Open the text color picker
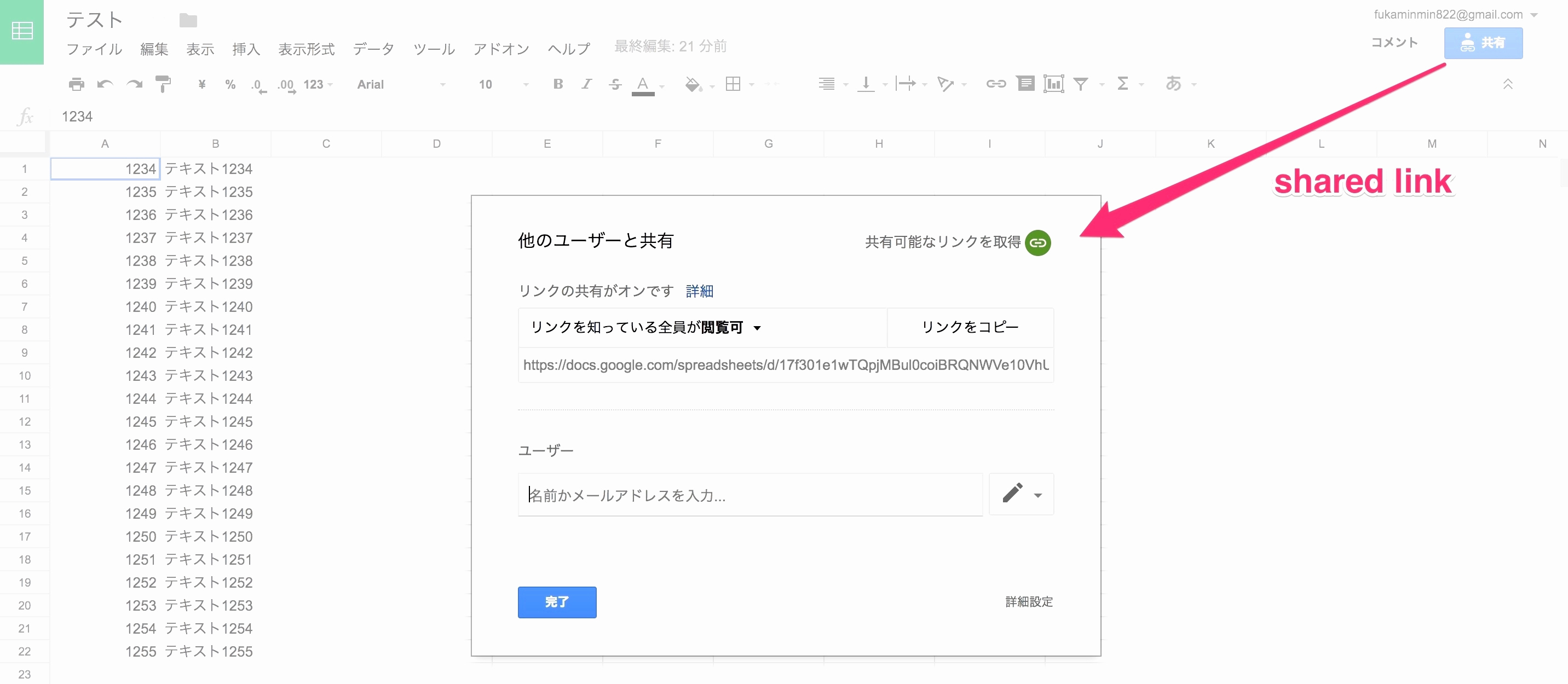 (x=643, y=84)
